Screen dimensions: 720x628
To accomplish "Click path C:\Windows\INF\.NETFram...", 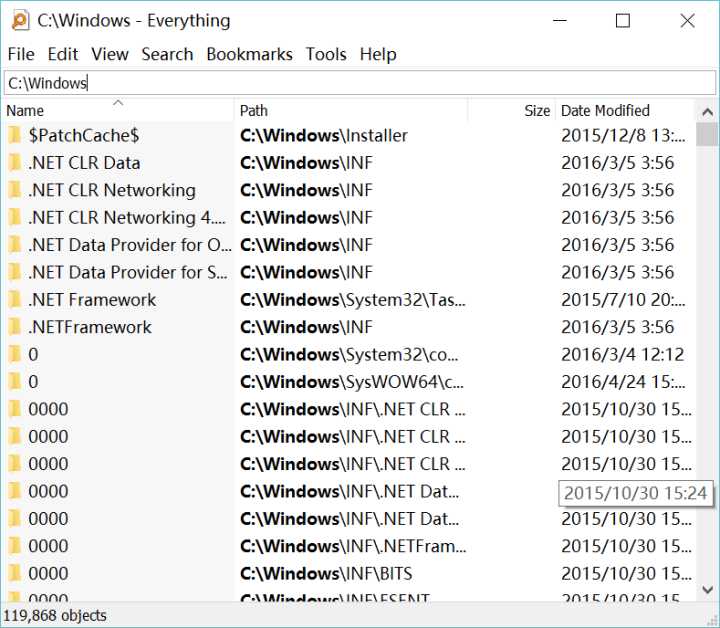I will (353, 546).
